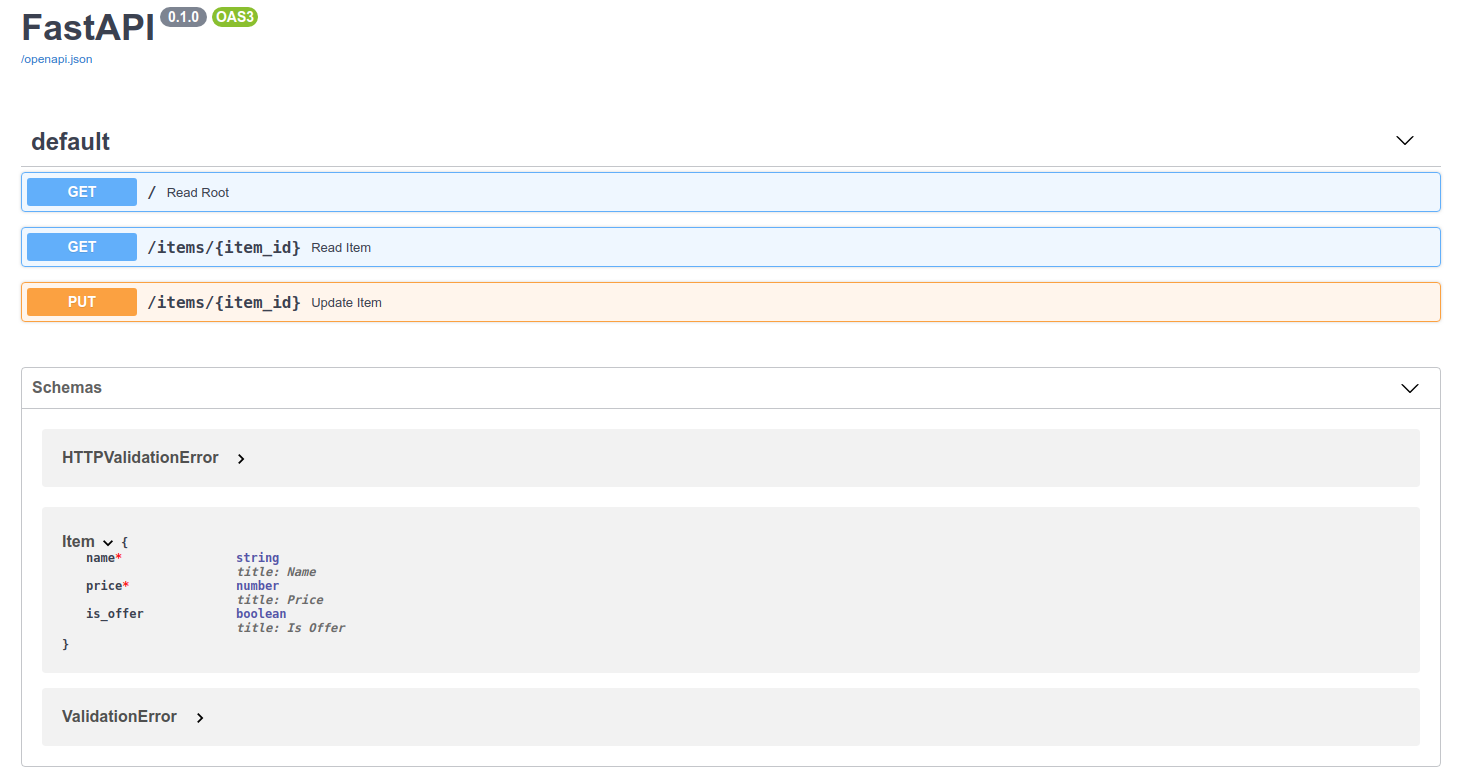
Task: Open the /openapi.json link
Action: [x=57, y=59]
